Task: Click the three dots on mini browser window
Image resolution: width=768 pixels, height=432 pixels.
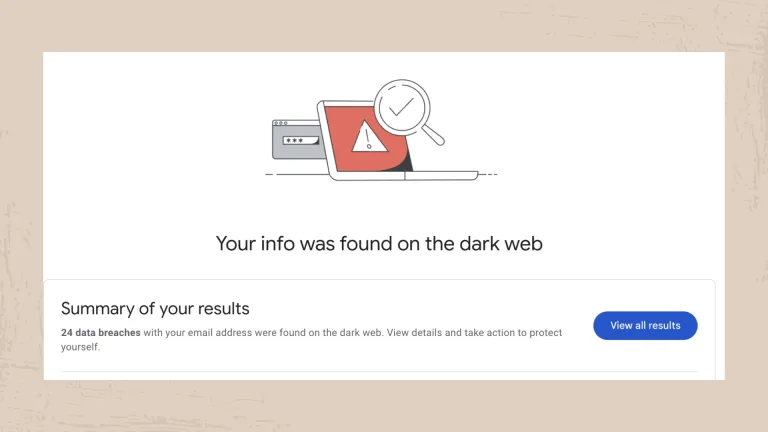Action: pyautogui.click(x=280, y=124)
